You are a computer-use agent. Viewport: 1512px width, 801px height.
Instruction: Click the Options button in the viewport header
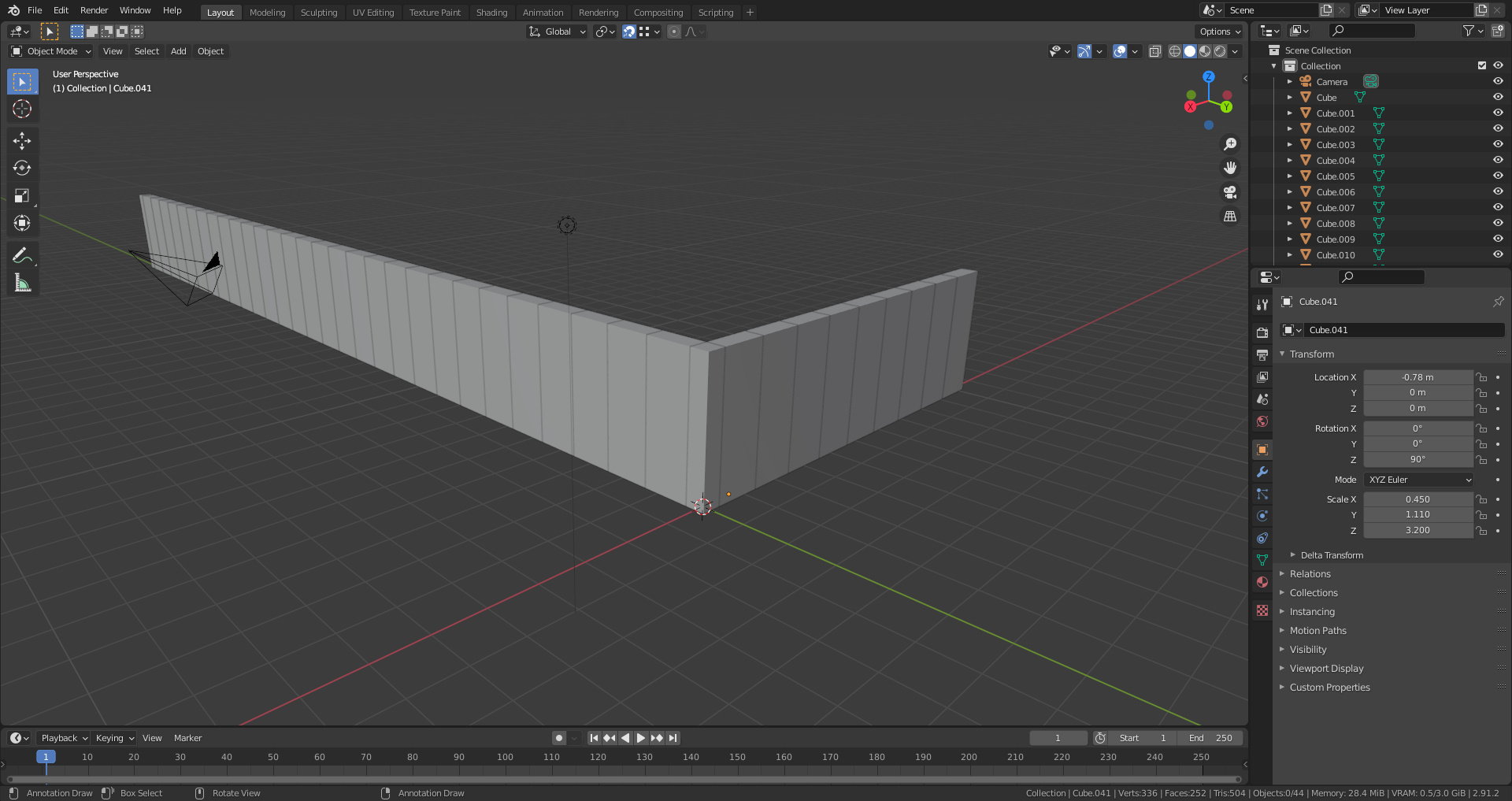(x=1219, y=32)
